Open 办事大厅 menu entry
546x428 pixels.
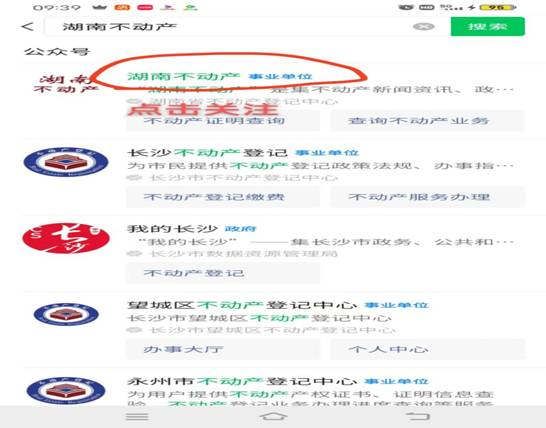223,349
